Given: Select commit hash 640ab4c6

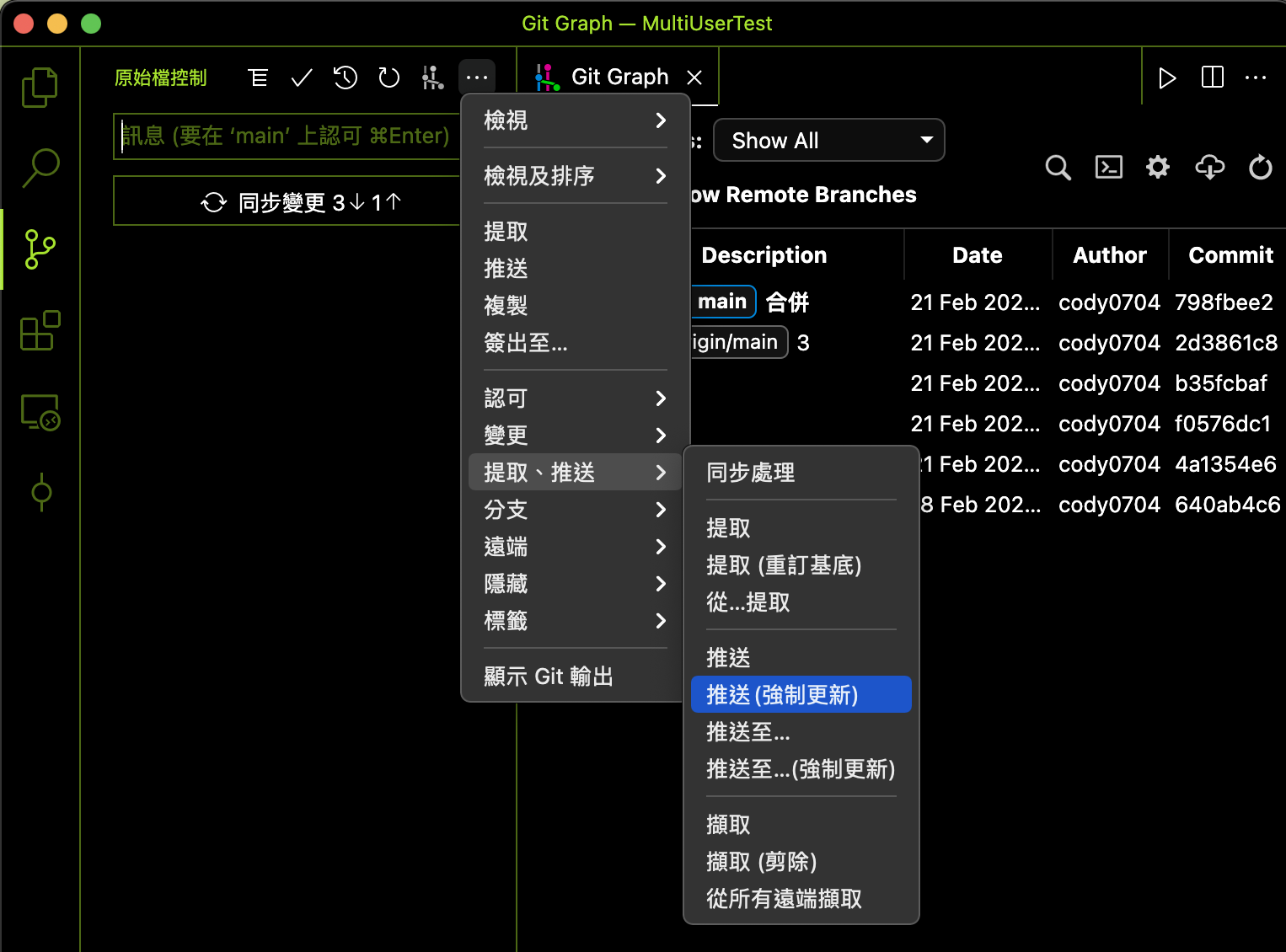Looking at the screenshot, I should pos(1227,505).
